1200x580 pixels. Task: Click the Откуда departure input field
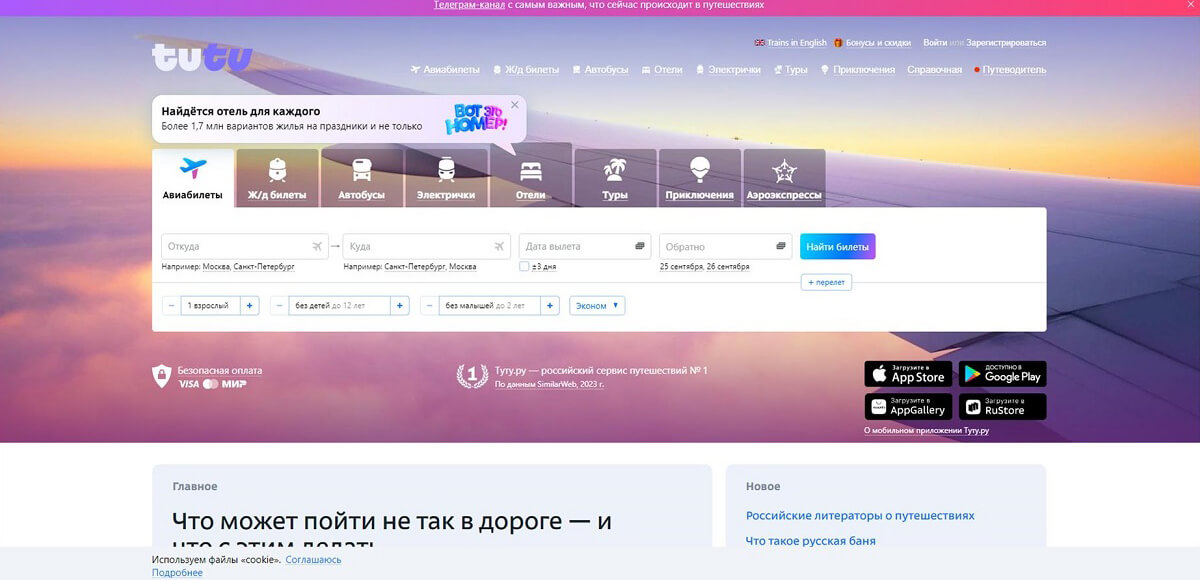tap(245, 246)
